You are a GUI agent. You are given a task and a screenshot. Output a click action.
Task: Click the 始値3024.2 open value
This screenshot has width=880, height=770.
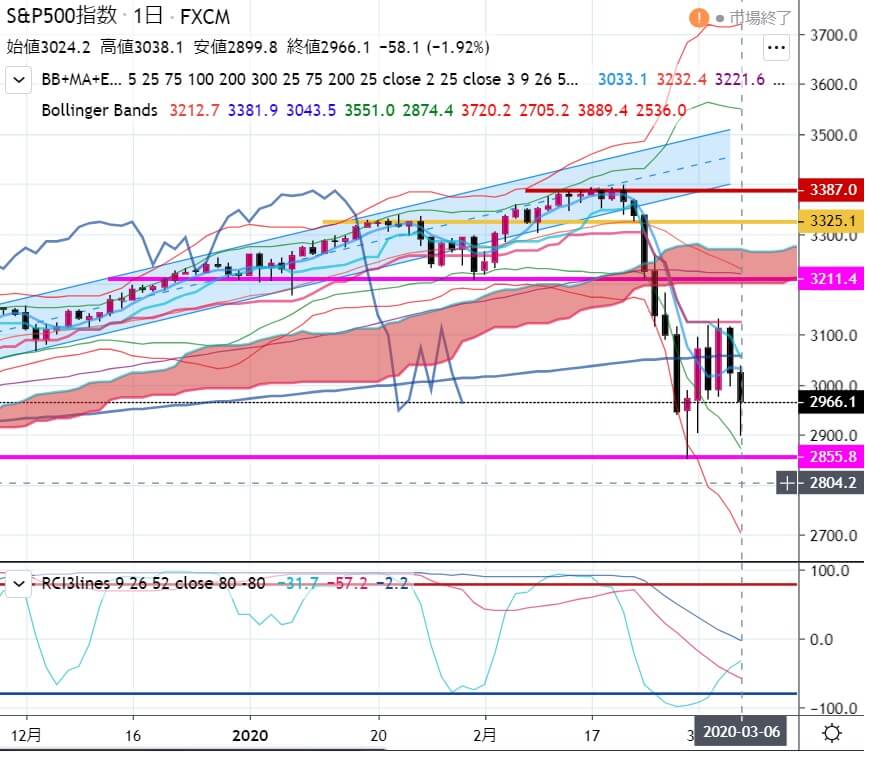pyautogui.click(x=48, y=47)
